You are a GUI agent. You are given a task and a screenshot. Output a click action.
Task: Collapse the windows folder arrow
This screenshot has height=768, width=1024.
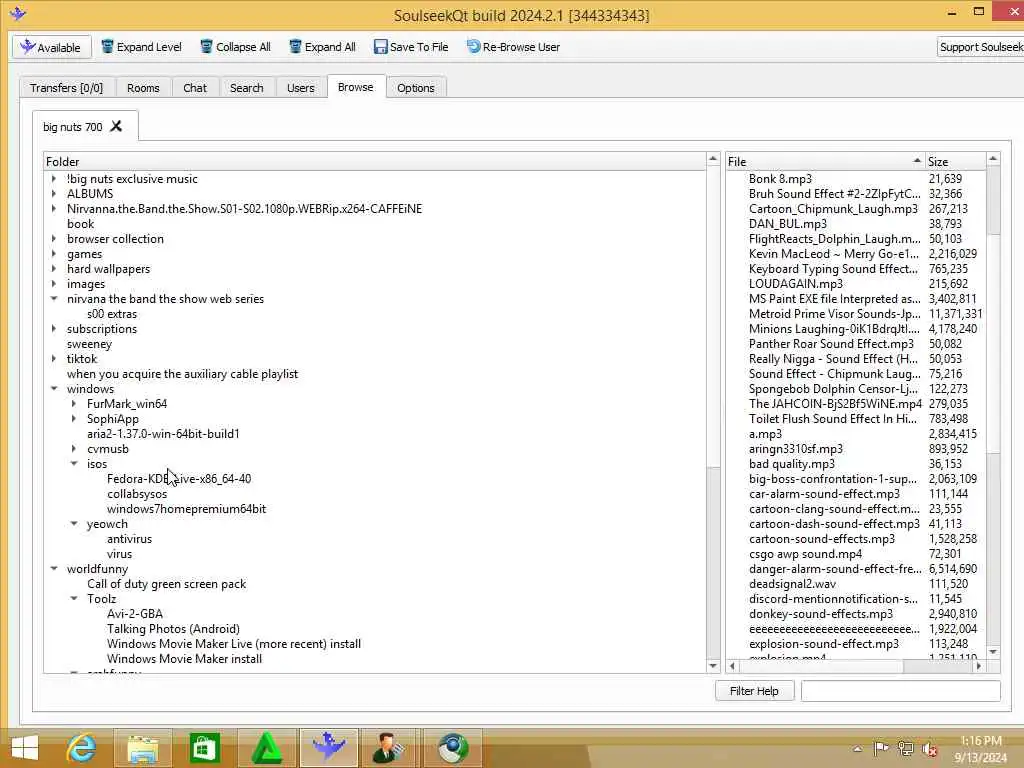(54, 389)
